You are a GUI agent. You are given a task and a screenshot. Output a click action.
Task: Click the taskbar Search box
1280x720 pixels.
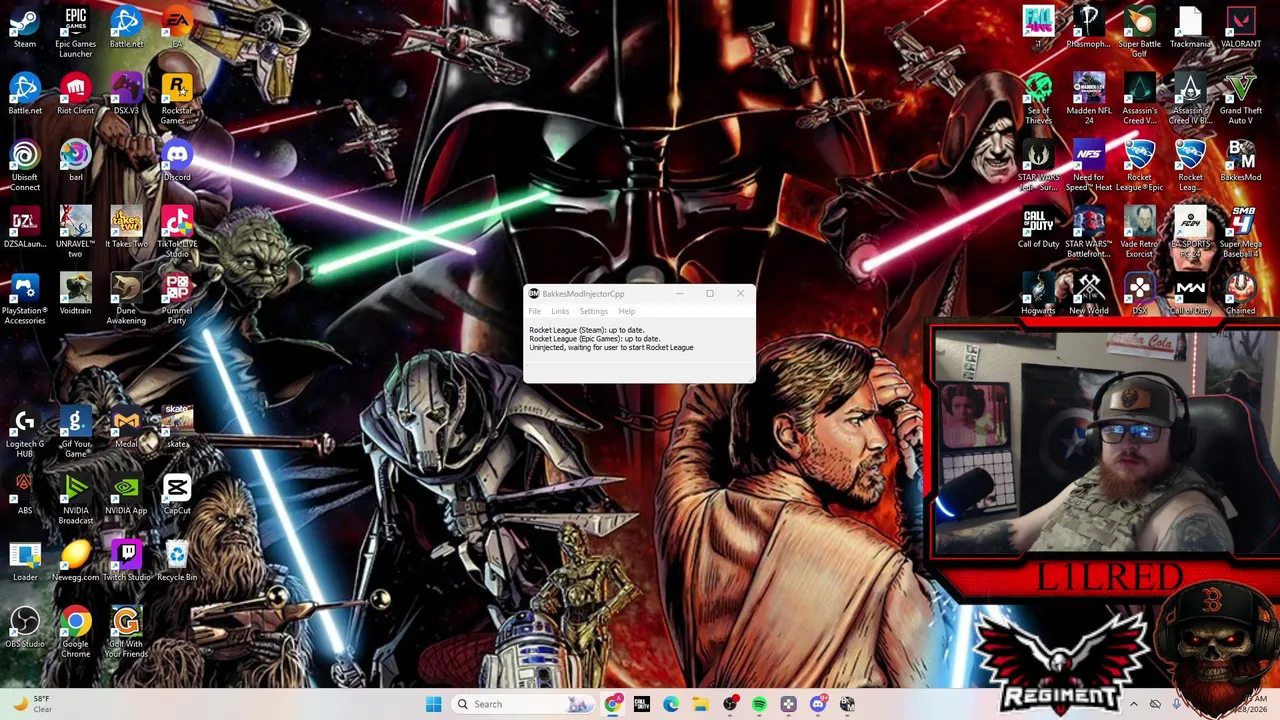(x=525, y=704)
